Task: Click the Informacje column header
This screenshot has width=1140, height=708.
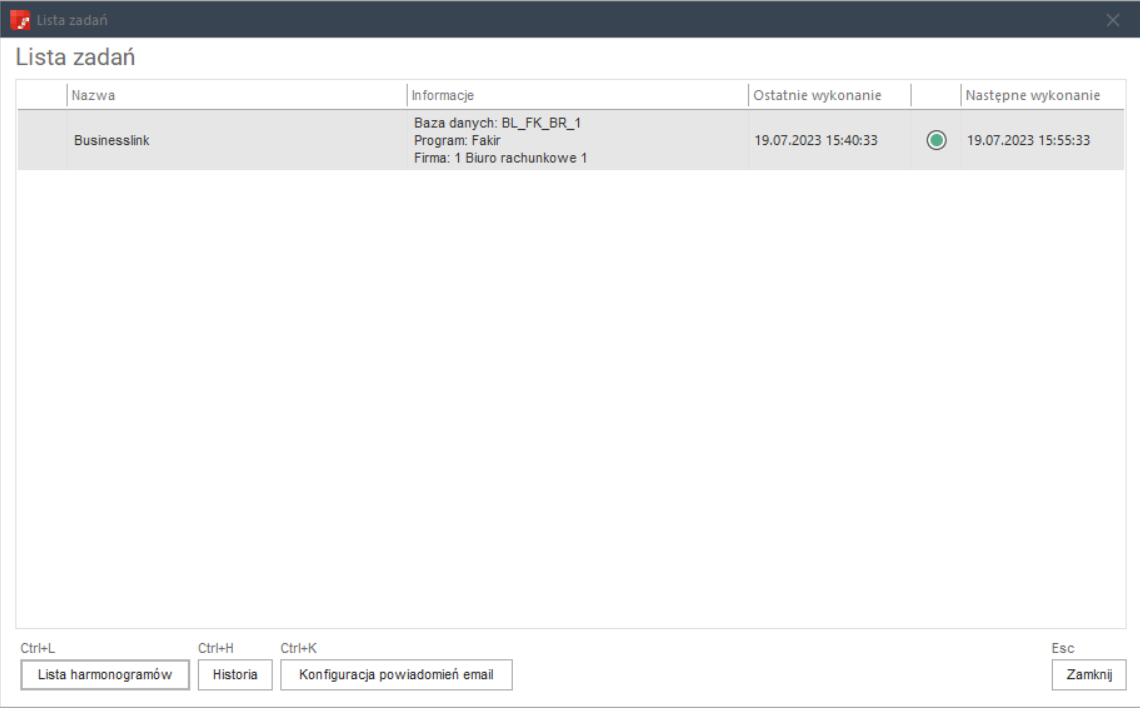Action: [x=577, y=95]
